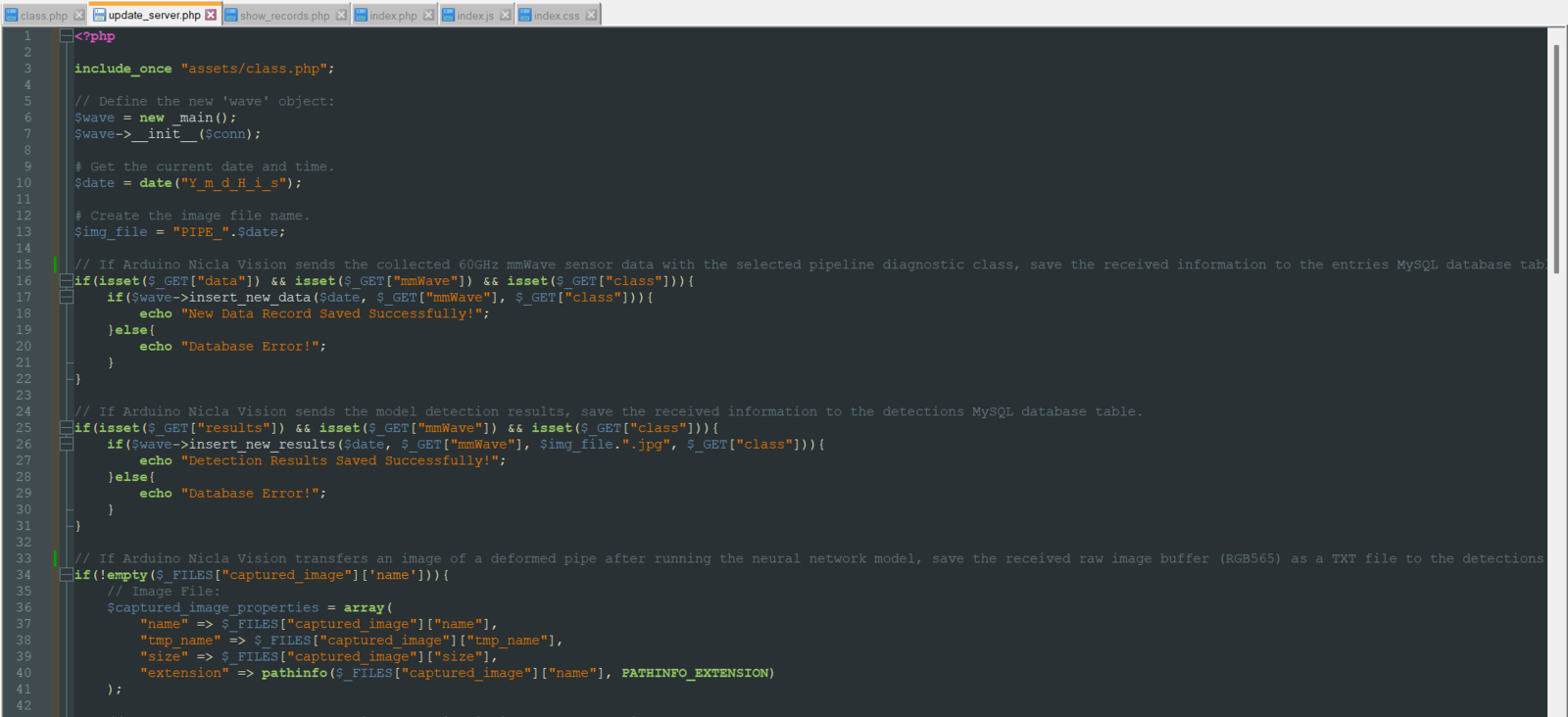Close the index.php tab
Screen dimensions: 1568x717
428,15
